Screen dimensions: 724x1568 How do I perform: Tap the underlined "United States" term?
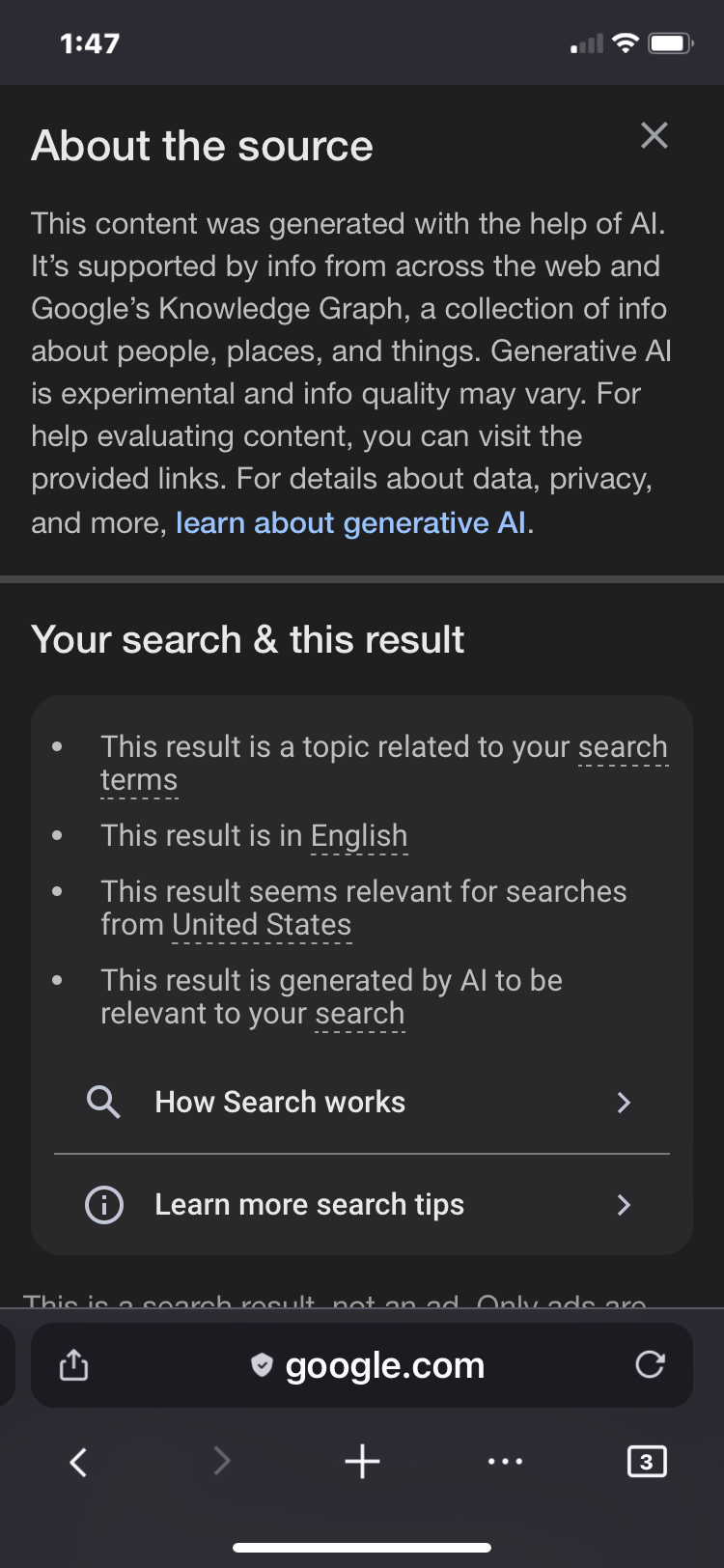coord(262,925)
